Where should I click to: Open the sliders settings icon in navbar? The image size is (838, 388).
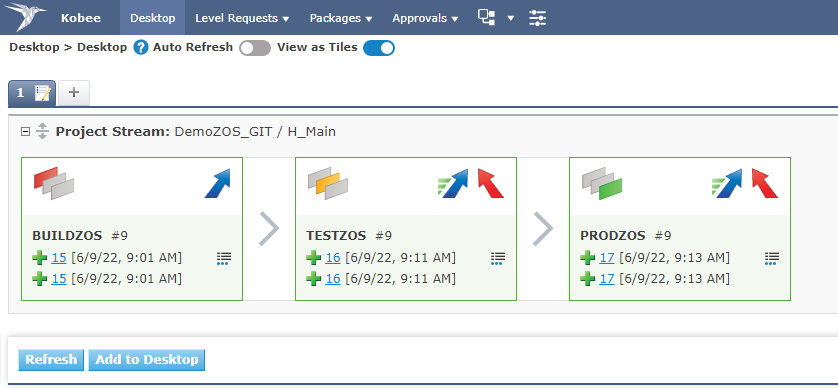(537, 18)
